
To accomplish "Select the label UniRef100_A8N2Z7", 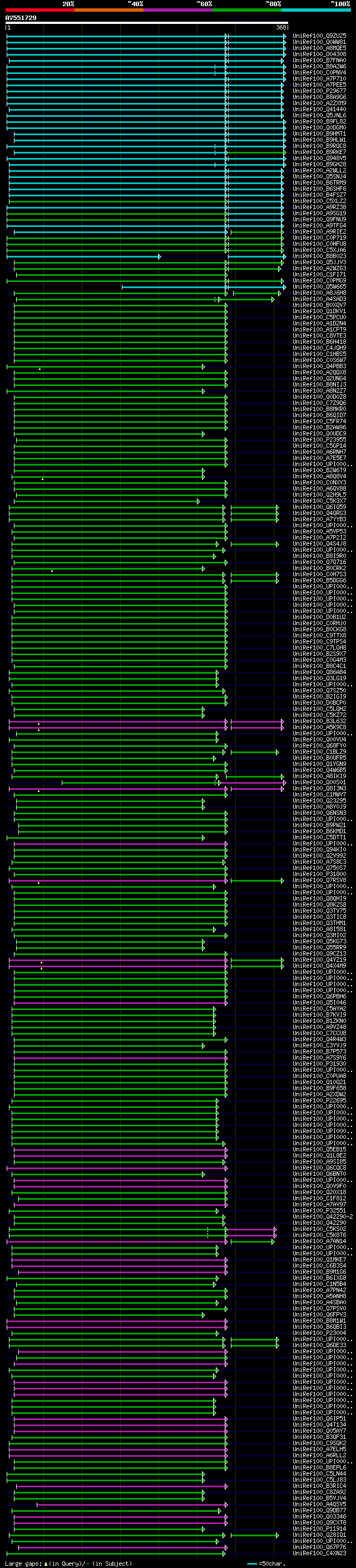I will pos(319,391).
